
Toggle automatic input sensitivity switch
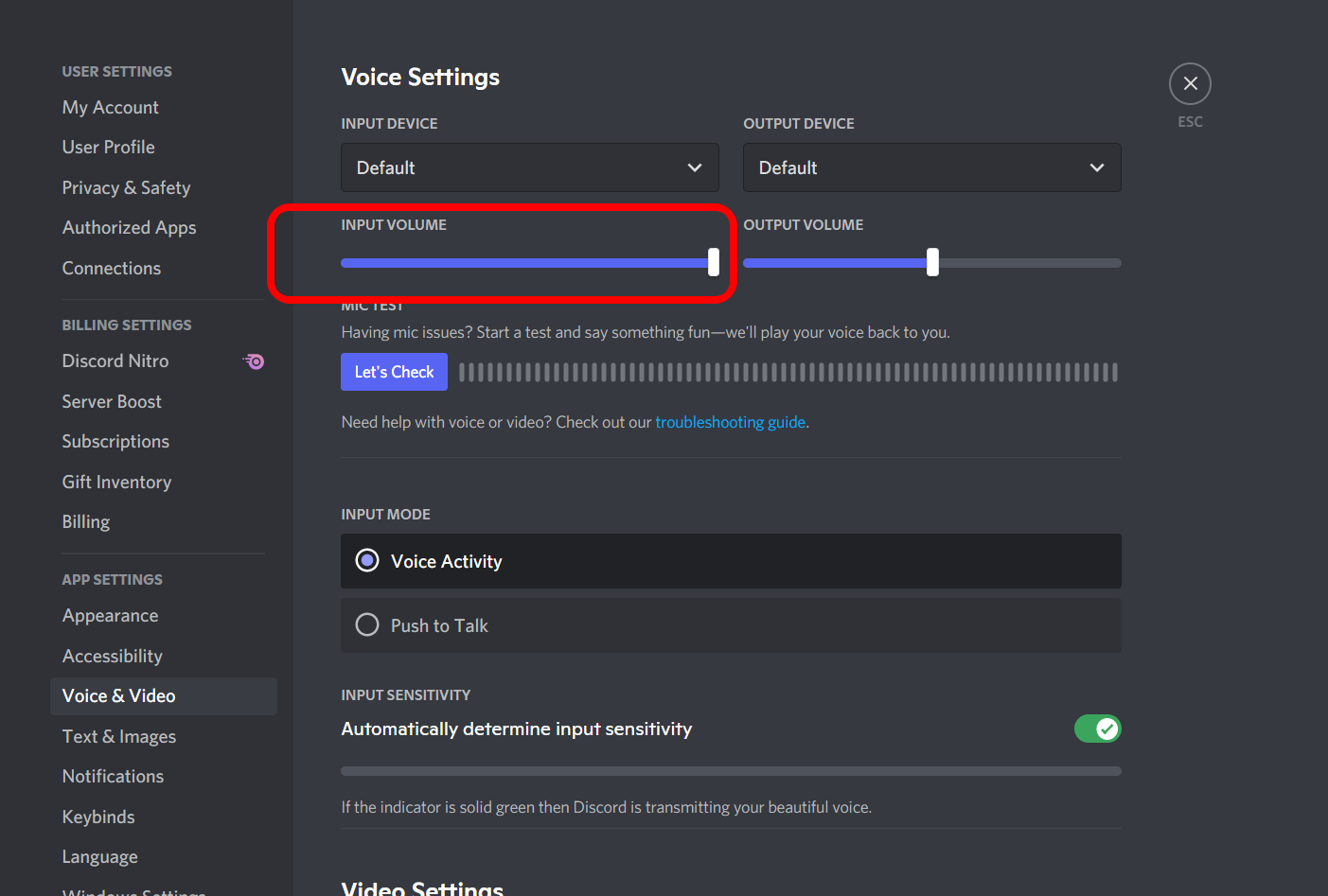click(1097, 729)
